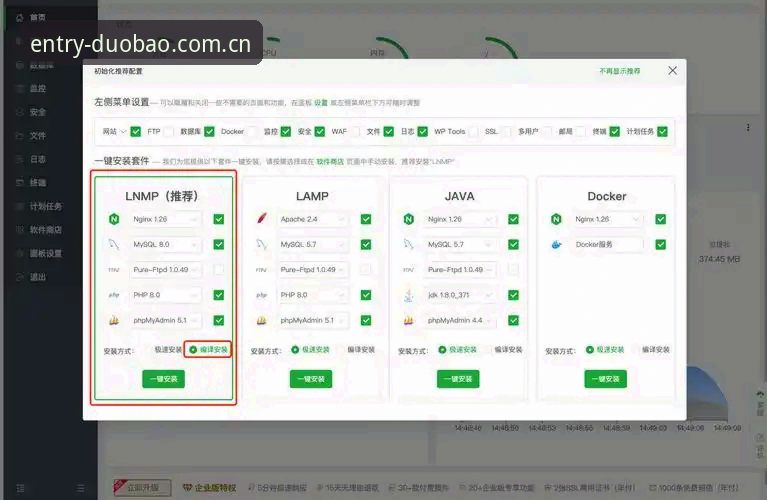Open the 终端 terminal icon in the sidebar
The image size is (767, 500).
[x=20, y=182]
